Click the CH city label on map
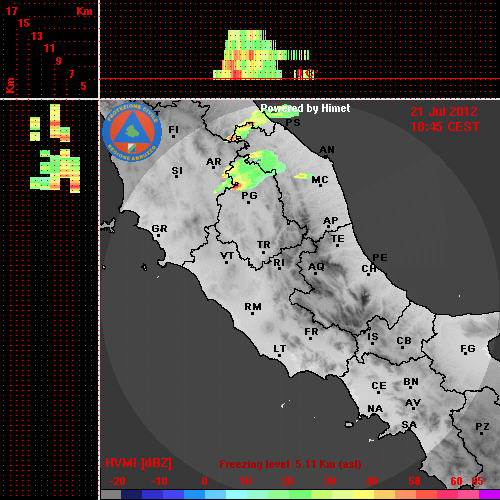500x500 pixels. 369,268
